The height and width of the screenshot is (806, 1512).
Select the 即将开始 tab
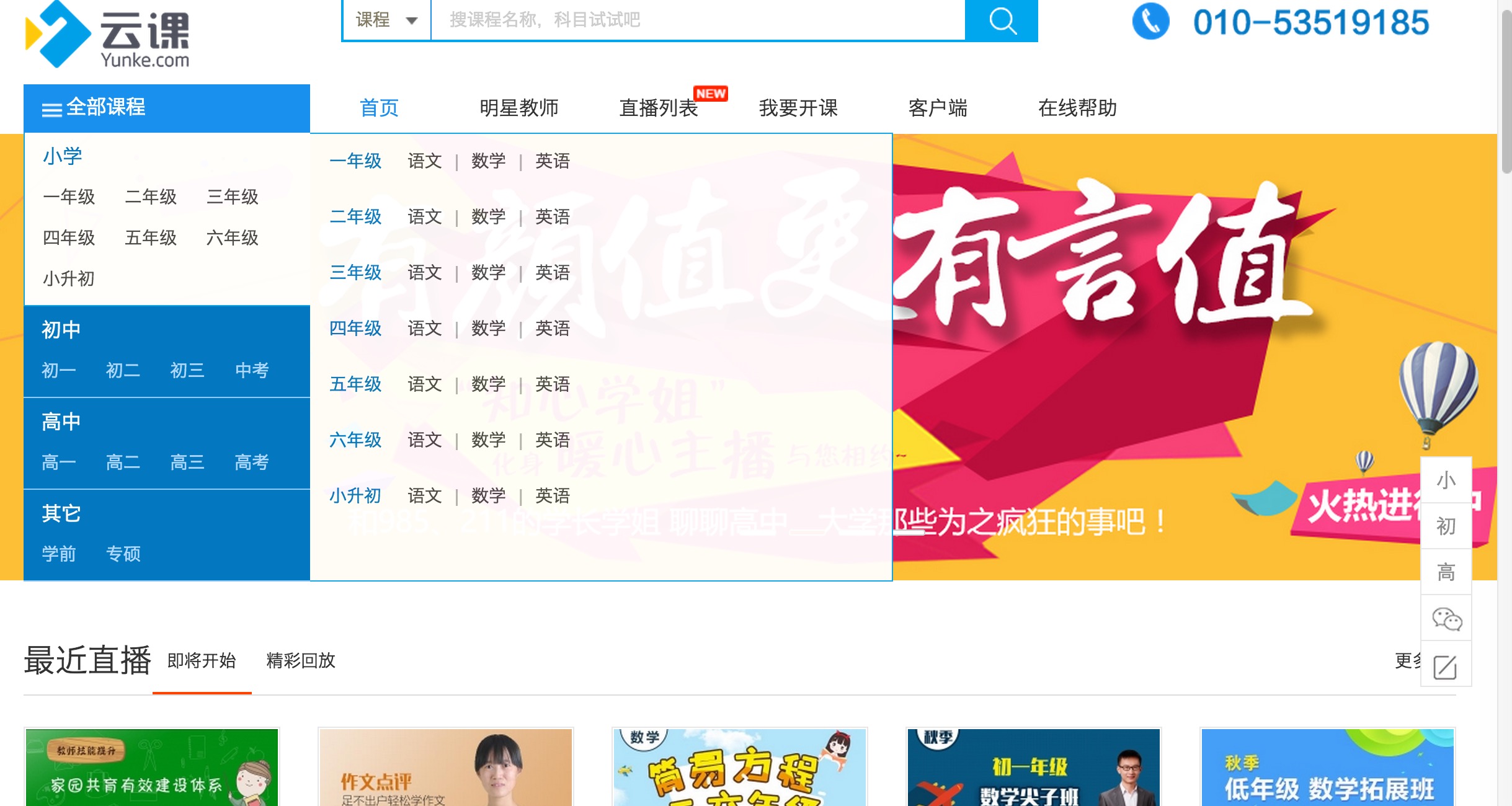202,660
